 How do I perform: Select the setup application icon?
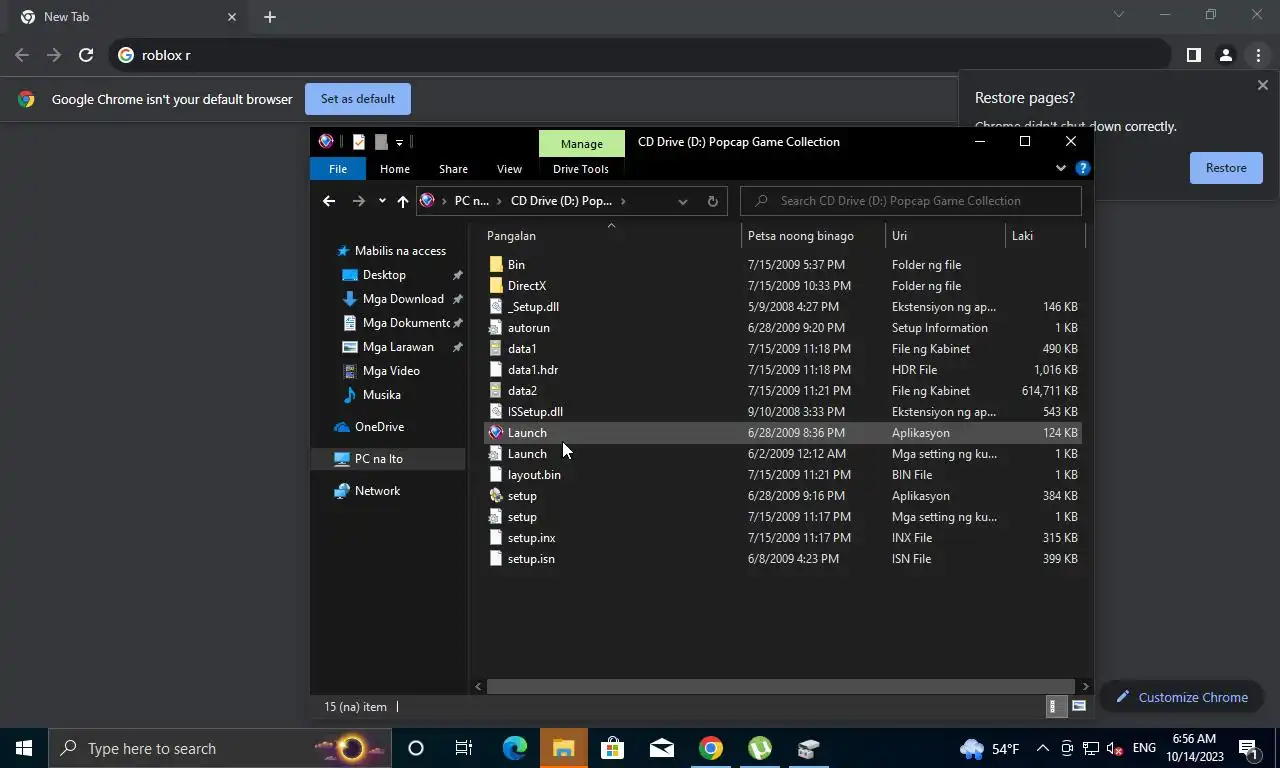click(496, 496)
